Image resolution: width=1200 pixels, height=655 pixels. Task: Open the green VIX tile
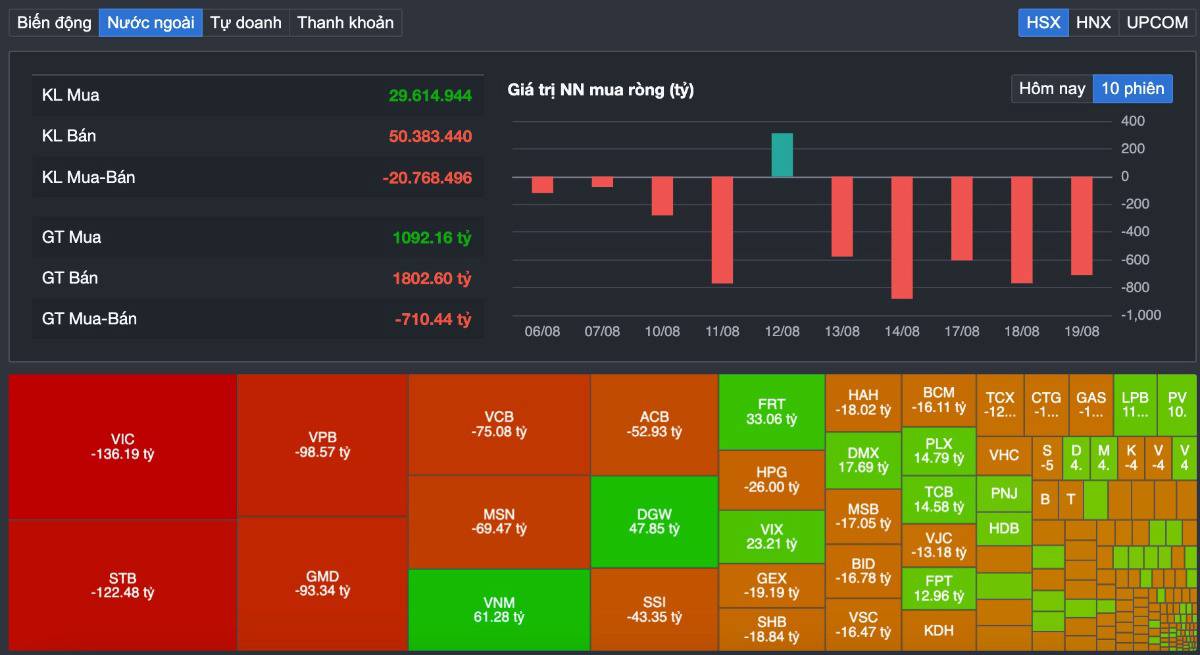click(x=771, y=537)
